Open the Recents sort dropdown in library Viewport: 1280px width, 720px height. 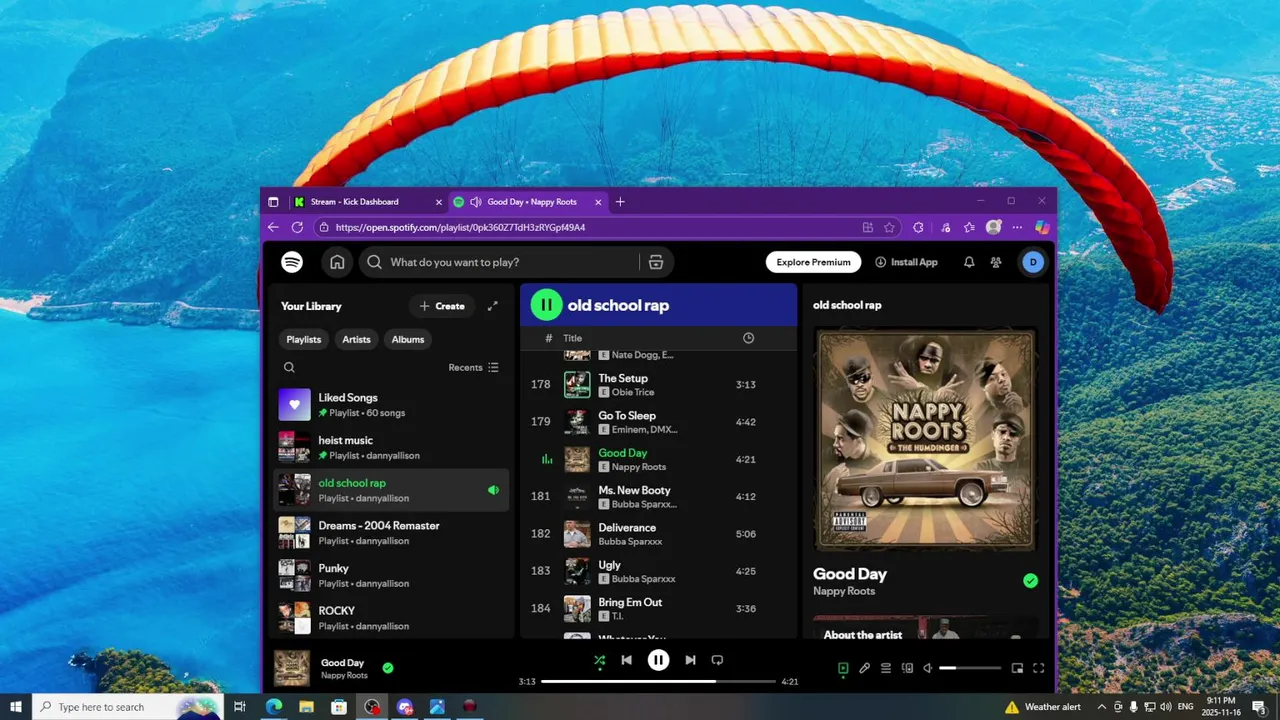point(474,367)
